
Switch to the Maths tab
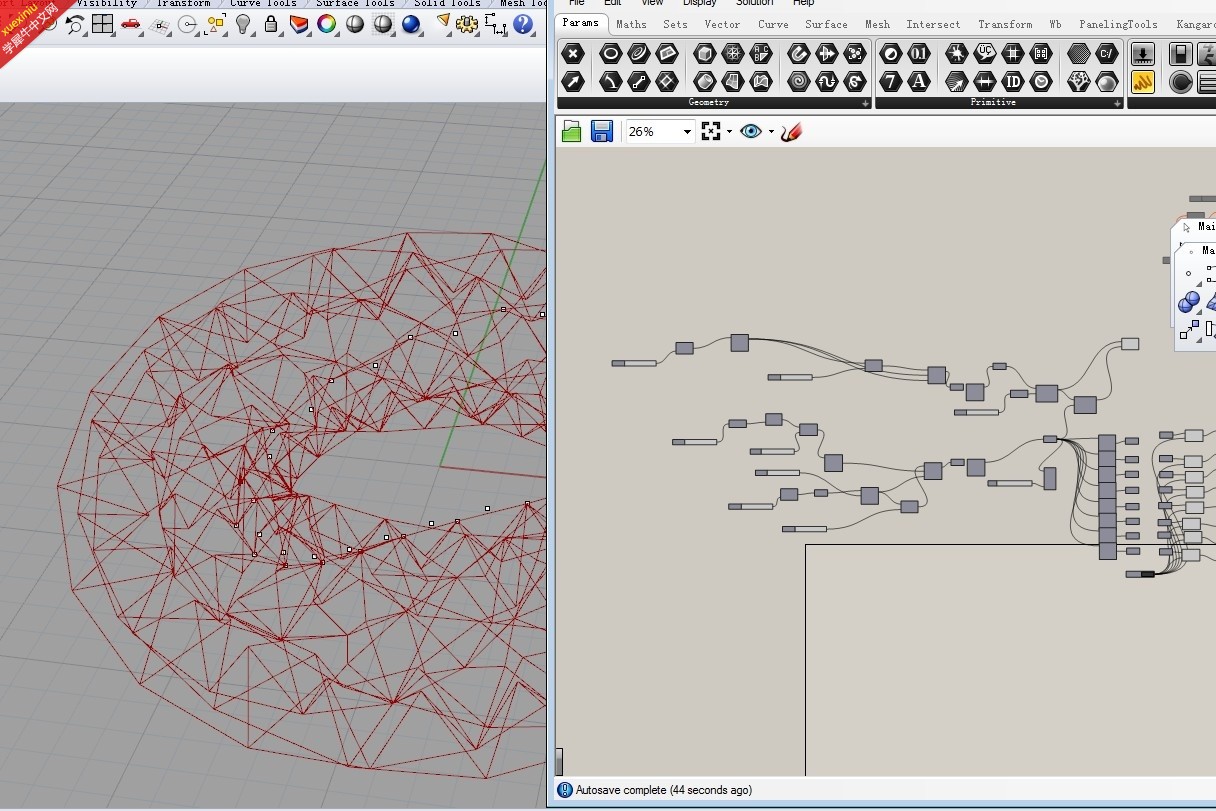[631, 24]
